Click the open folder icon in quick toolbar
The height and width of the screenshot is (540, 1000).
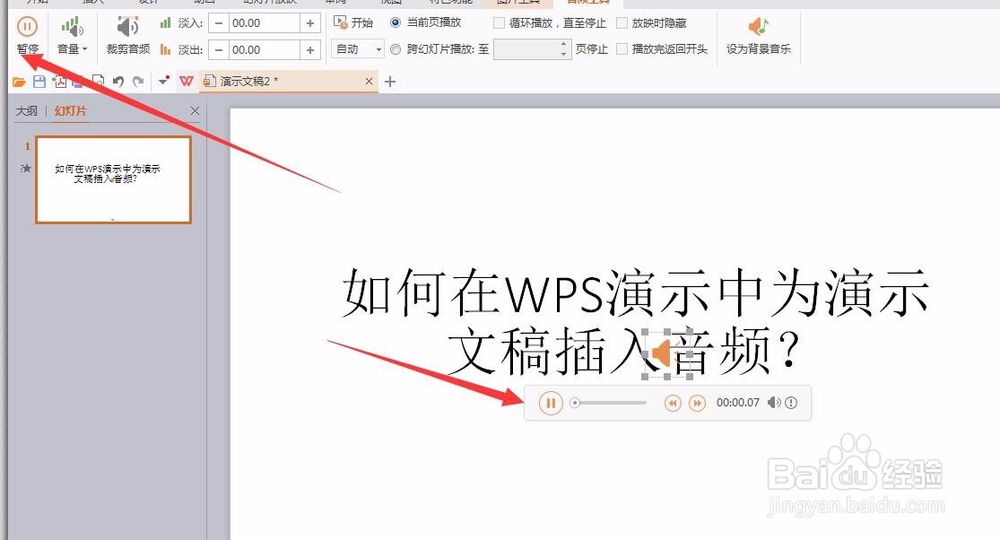pos(18,82)
